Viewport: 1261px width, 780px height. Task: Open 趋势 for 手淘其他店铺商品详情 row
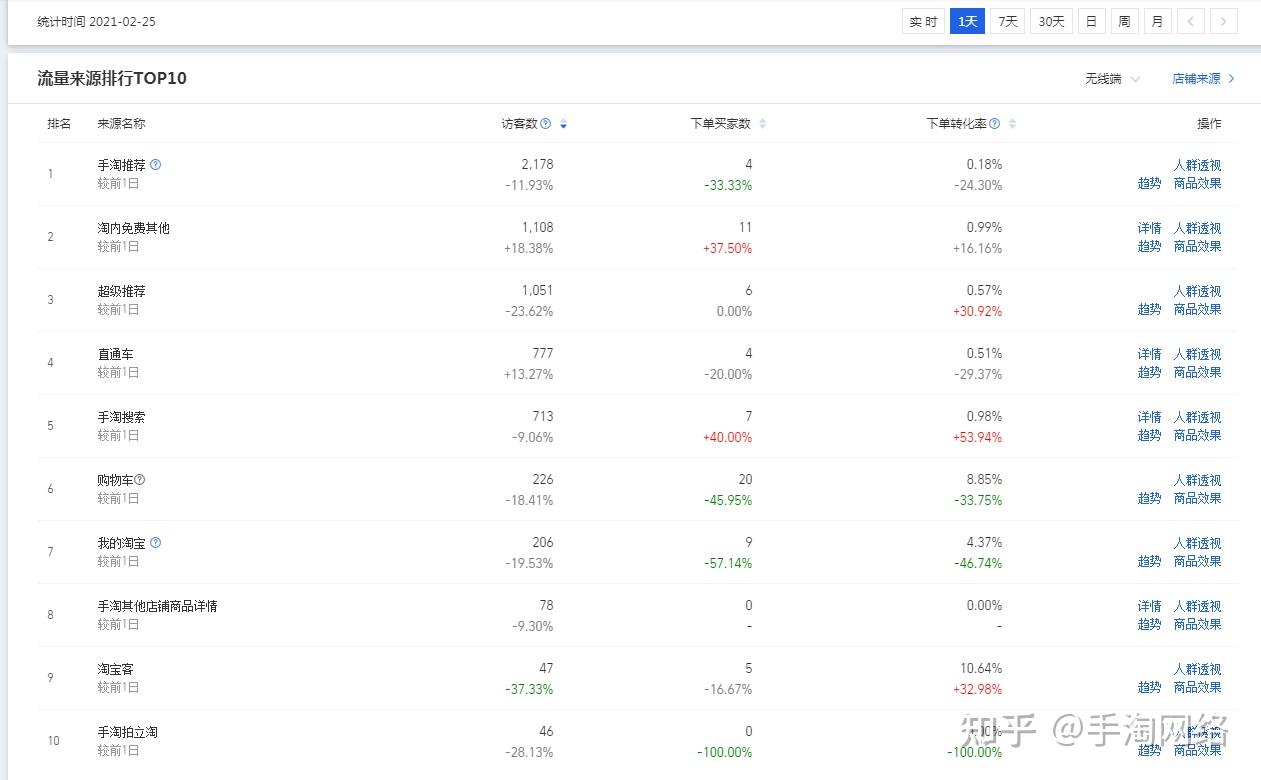click(1149, 625)
